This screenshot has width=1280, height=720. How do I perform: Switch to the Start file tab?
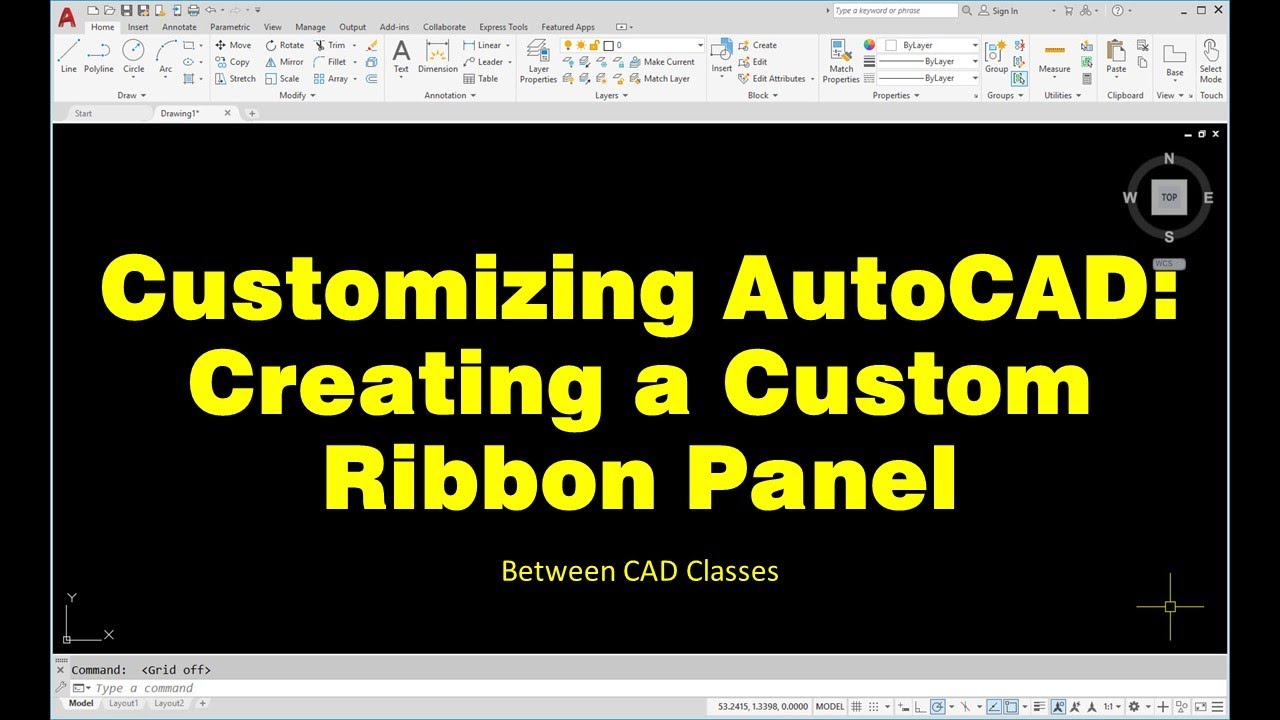(83, 113)
